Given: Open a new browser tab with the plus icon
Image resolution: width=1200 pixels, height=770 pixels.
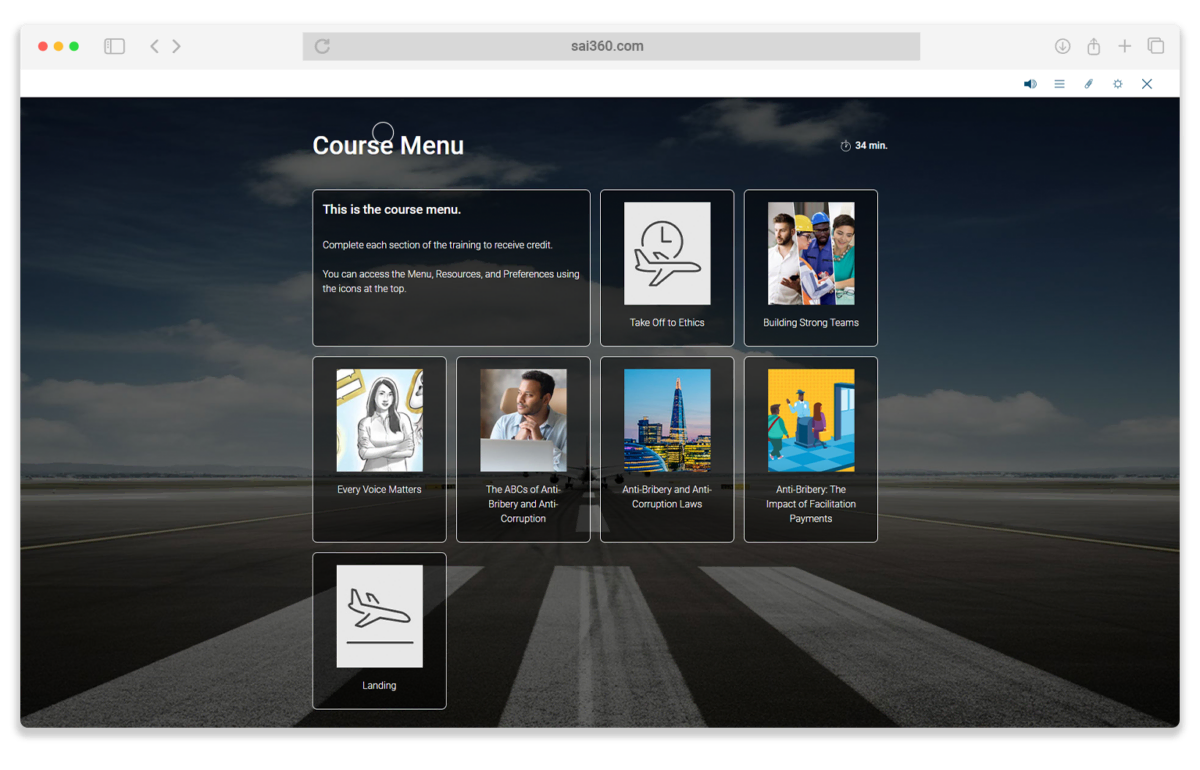Looking at the screenshot, I should pos(1124,45).
